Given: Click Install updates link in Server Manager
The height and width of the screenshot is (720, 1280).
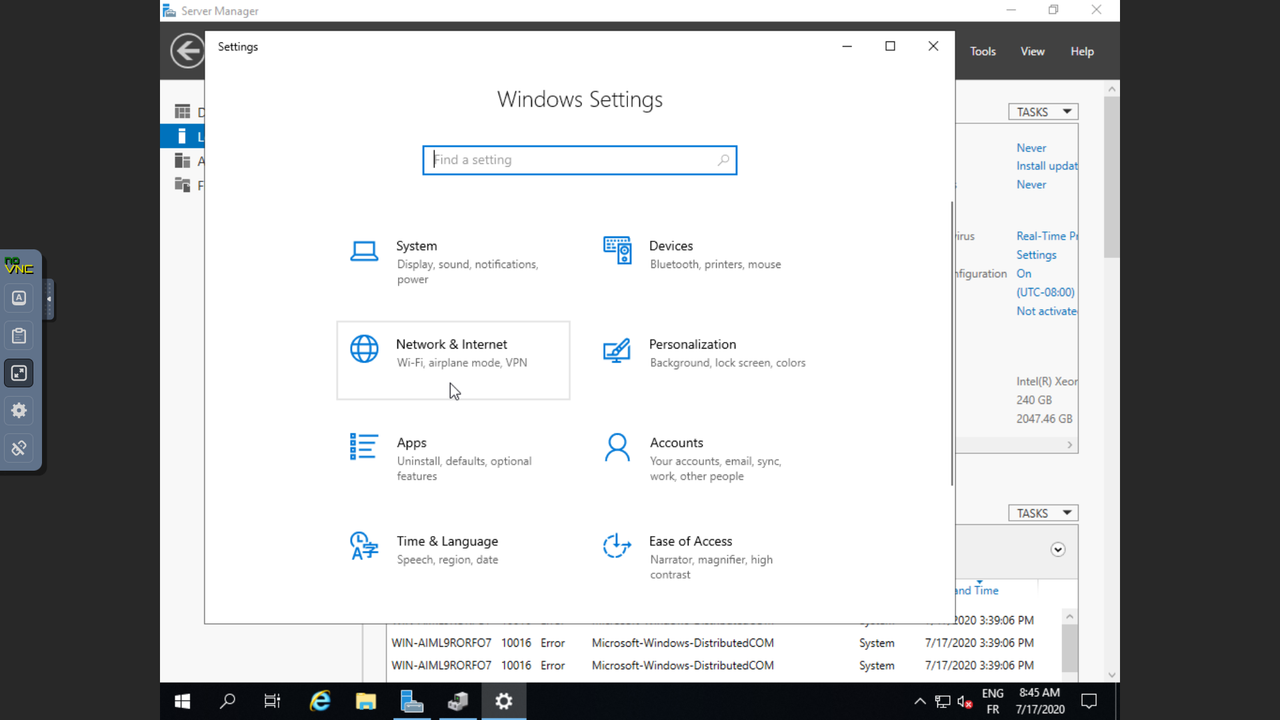Looking at the screenshot, I should [1047, 166].
